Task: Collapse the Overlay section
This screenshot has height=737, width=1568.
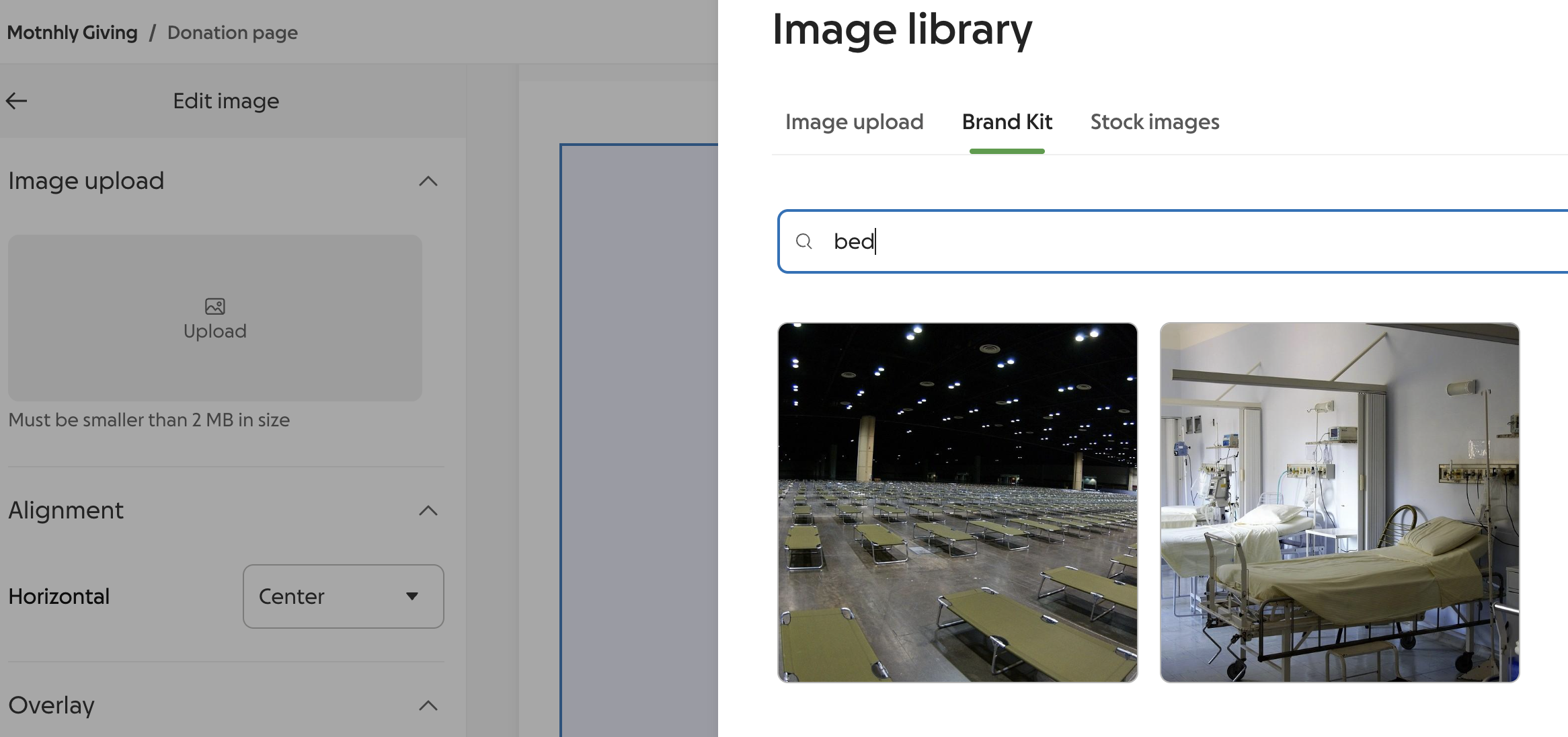Action: [428, 706]
